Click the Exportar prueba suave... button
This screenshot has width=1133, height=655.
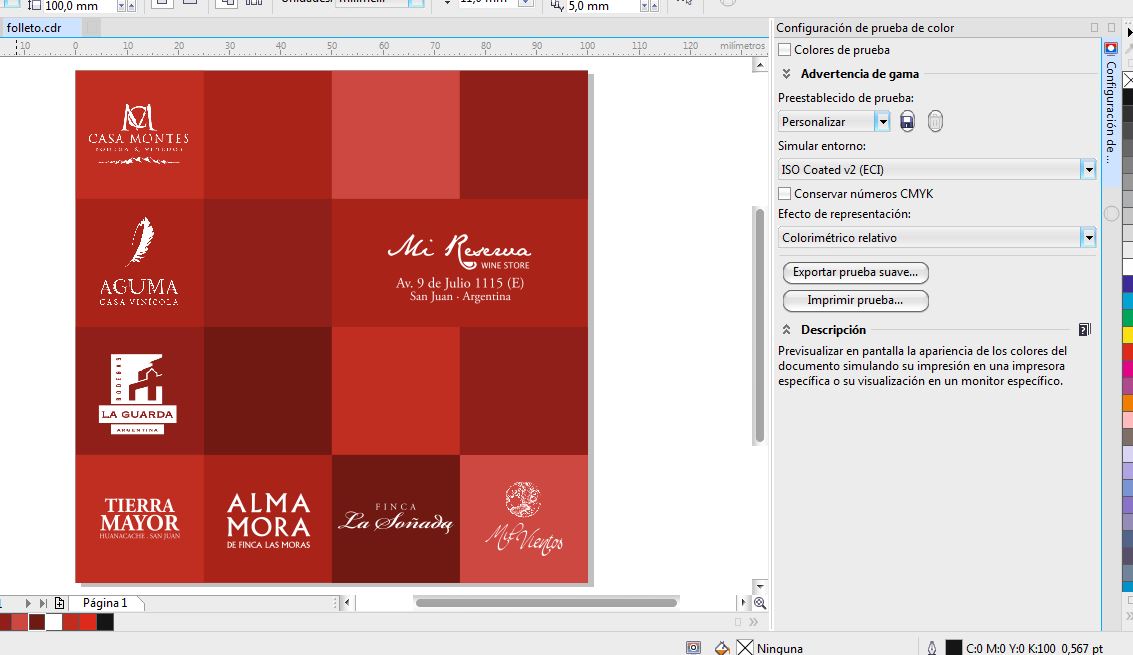point(856,273)
